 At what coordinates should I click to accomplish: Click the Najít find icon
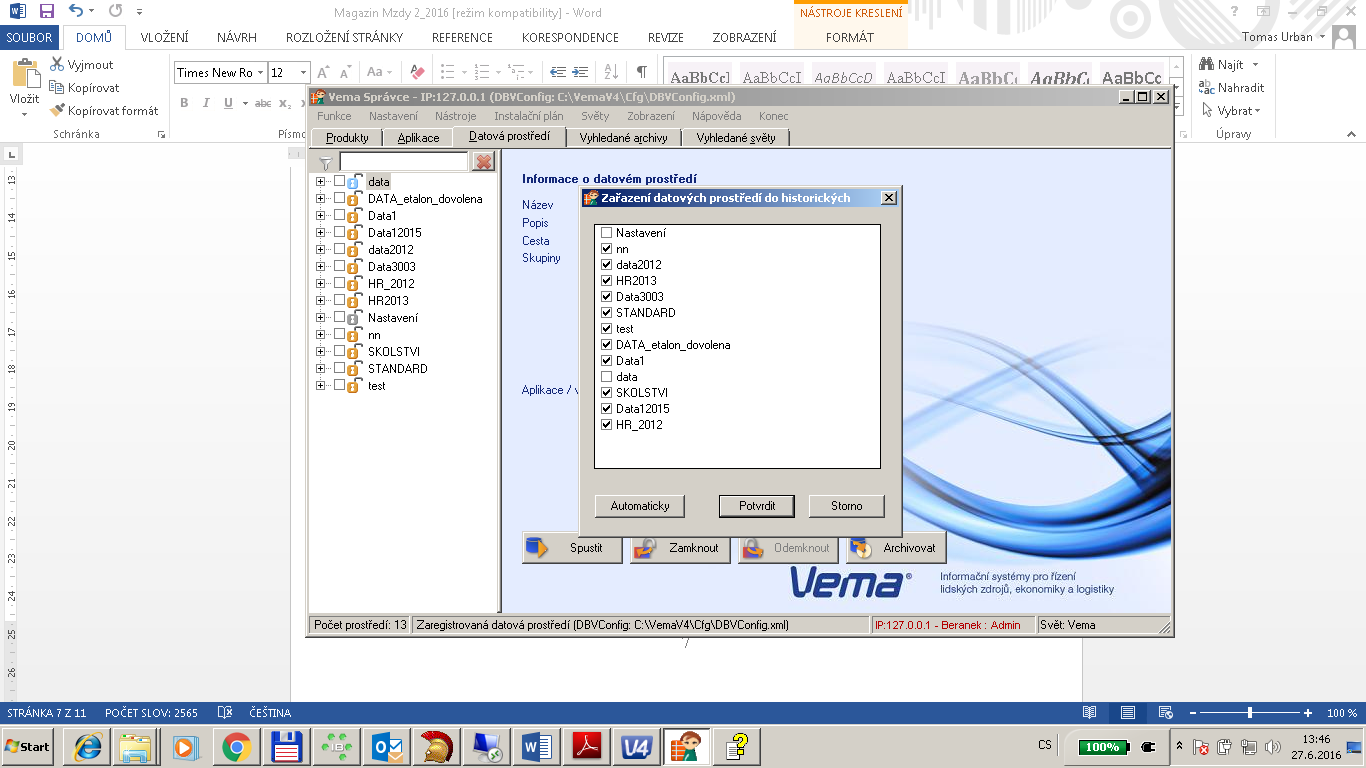tap(1207, 64)
